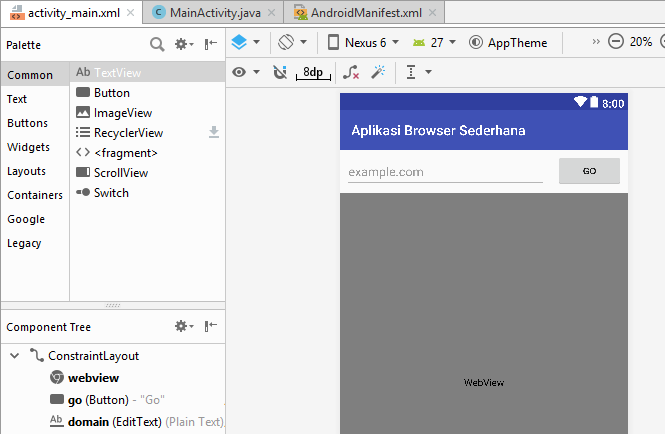Toggle autoconnect magnet icon
Image resolution: width=665 pixels, height=434 pixels.
pyautogui.click(x=280, y=72)
